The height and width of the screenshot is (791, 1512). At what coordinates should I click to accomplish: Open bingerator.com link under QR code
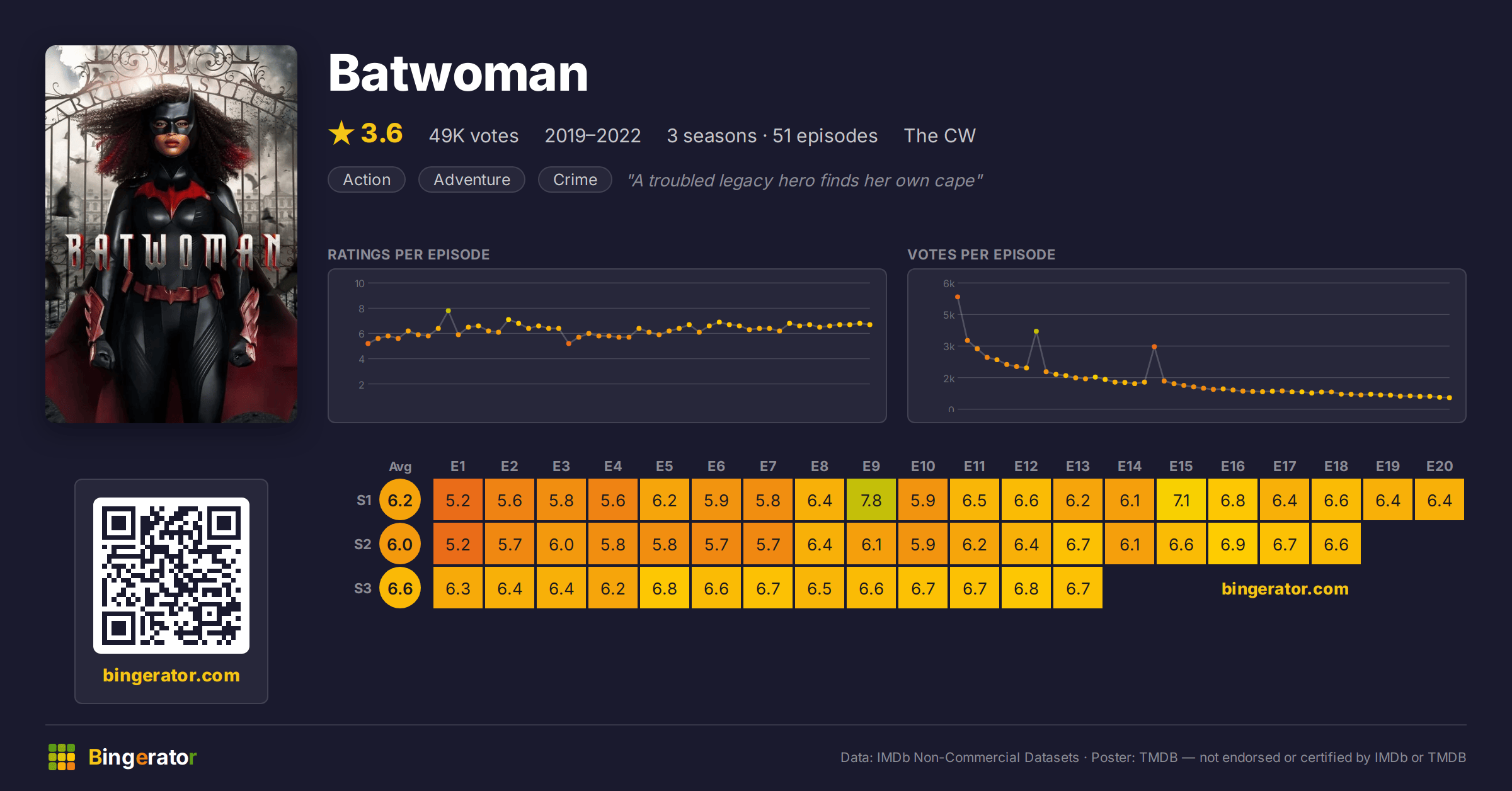click(x=171, y=675)
